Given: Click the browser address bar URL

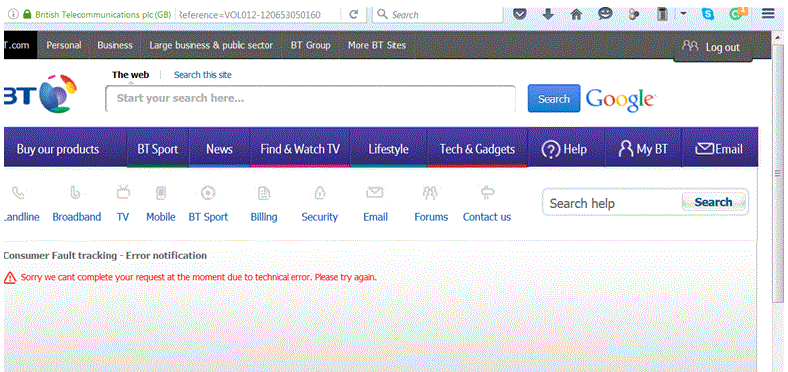Looking at the screenshot, I should (x=250, y=15).
